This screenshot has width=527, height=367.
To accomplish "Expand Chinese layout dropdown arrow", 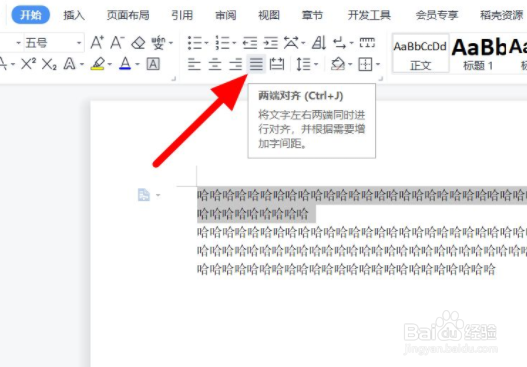I will pos(303,43).
